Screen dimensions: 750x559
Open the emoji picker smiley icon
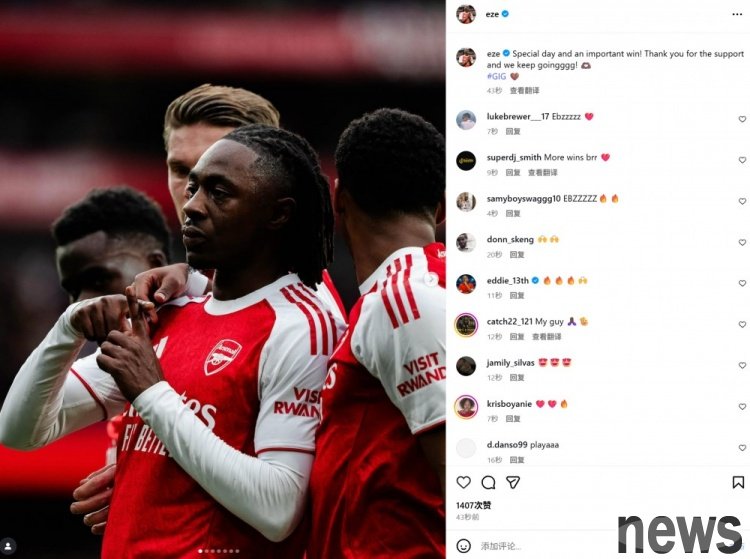coord(463,546)
